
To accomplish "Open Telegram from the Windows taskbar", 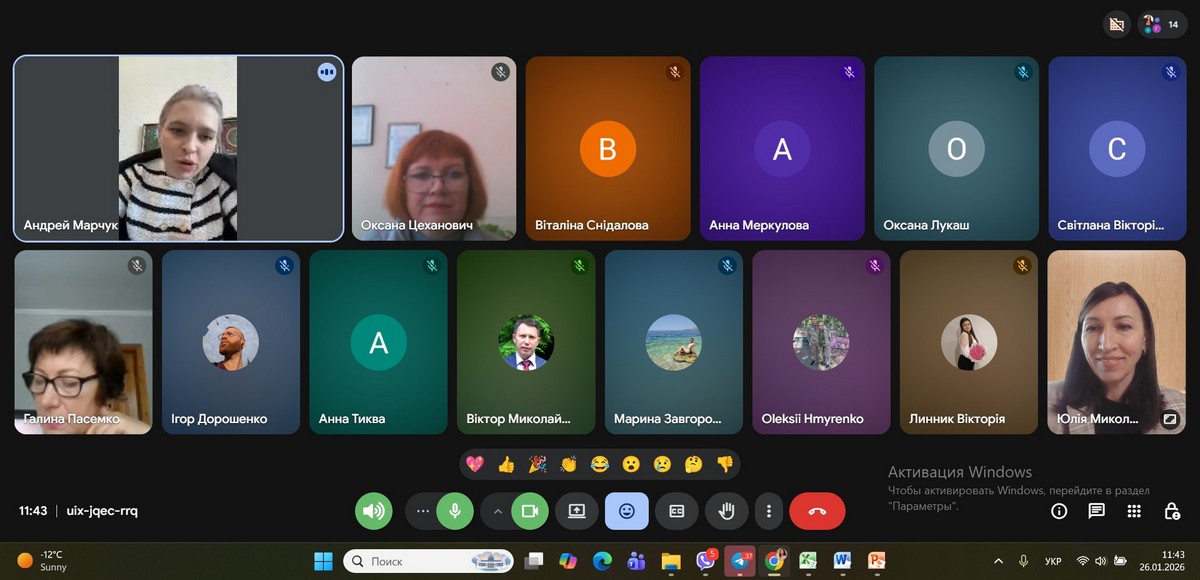I will click(x=740, y=561).
